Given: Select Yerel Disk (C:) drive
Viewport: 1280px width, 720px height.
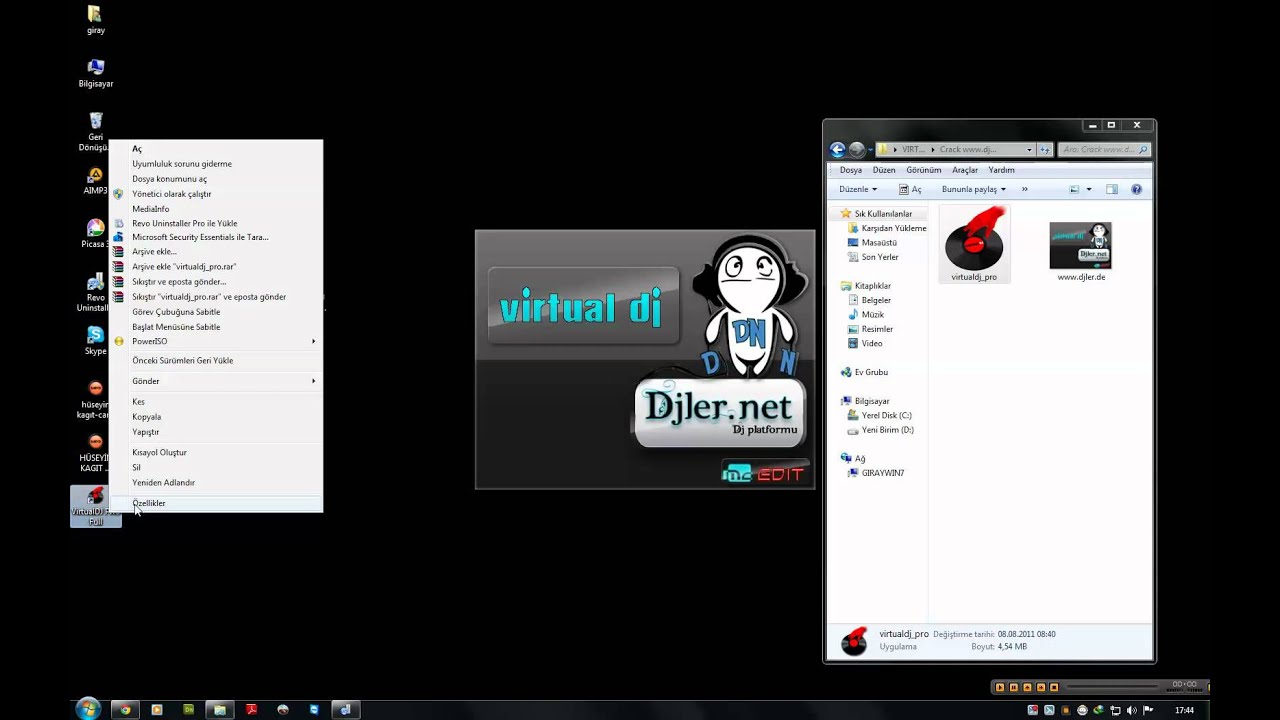Looking at the screenshot, I should [879, 415].
